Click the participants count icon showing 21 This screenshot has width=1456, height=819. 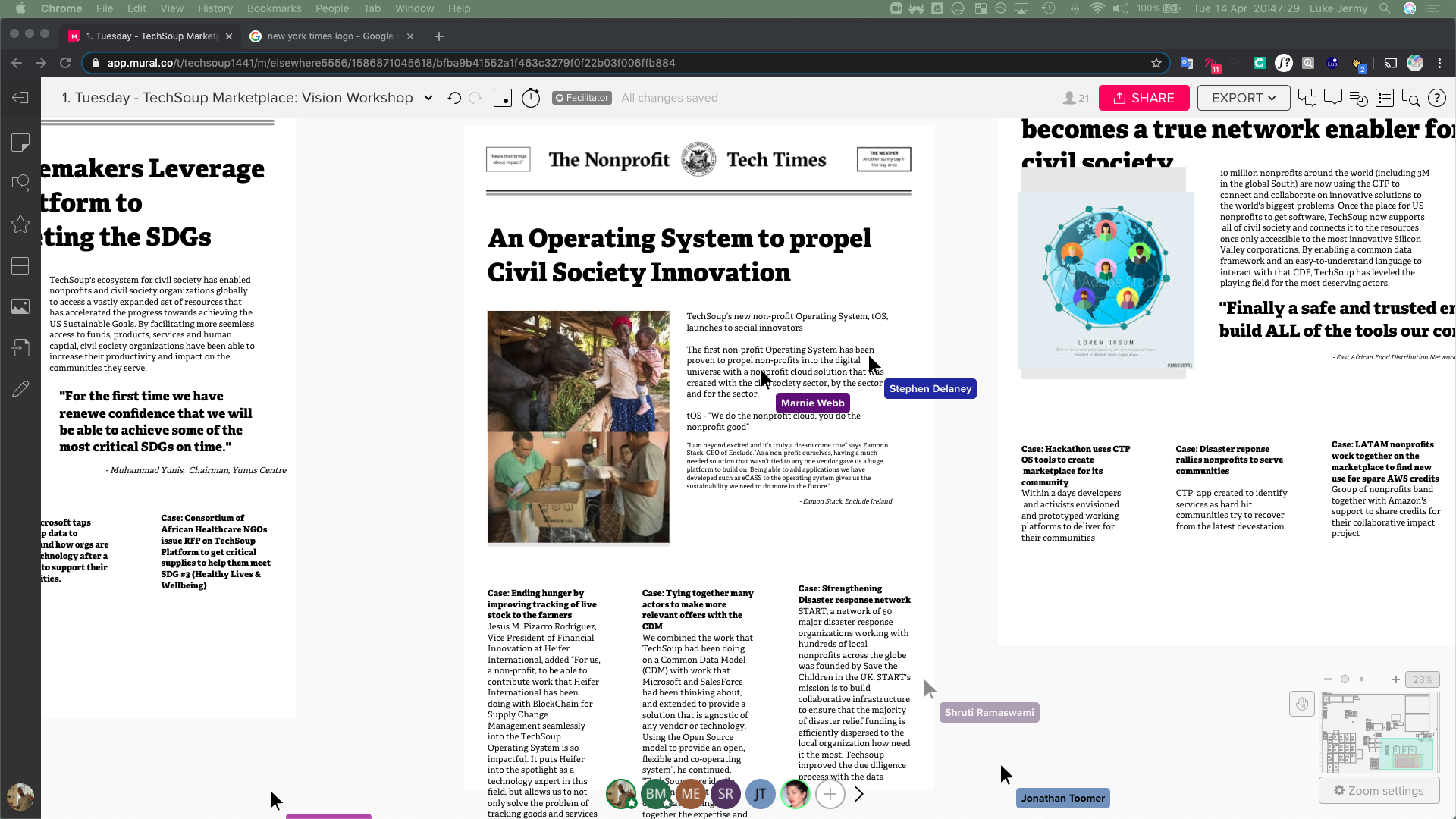click(1076, 98)
